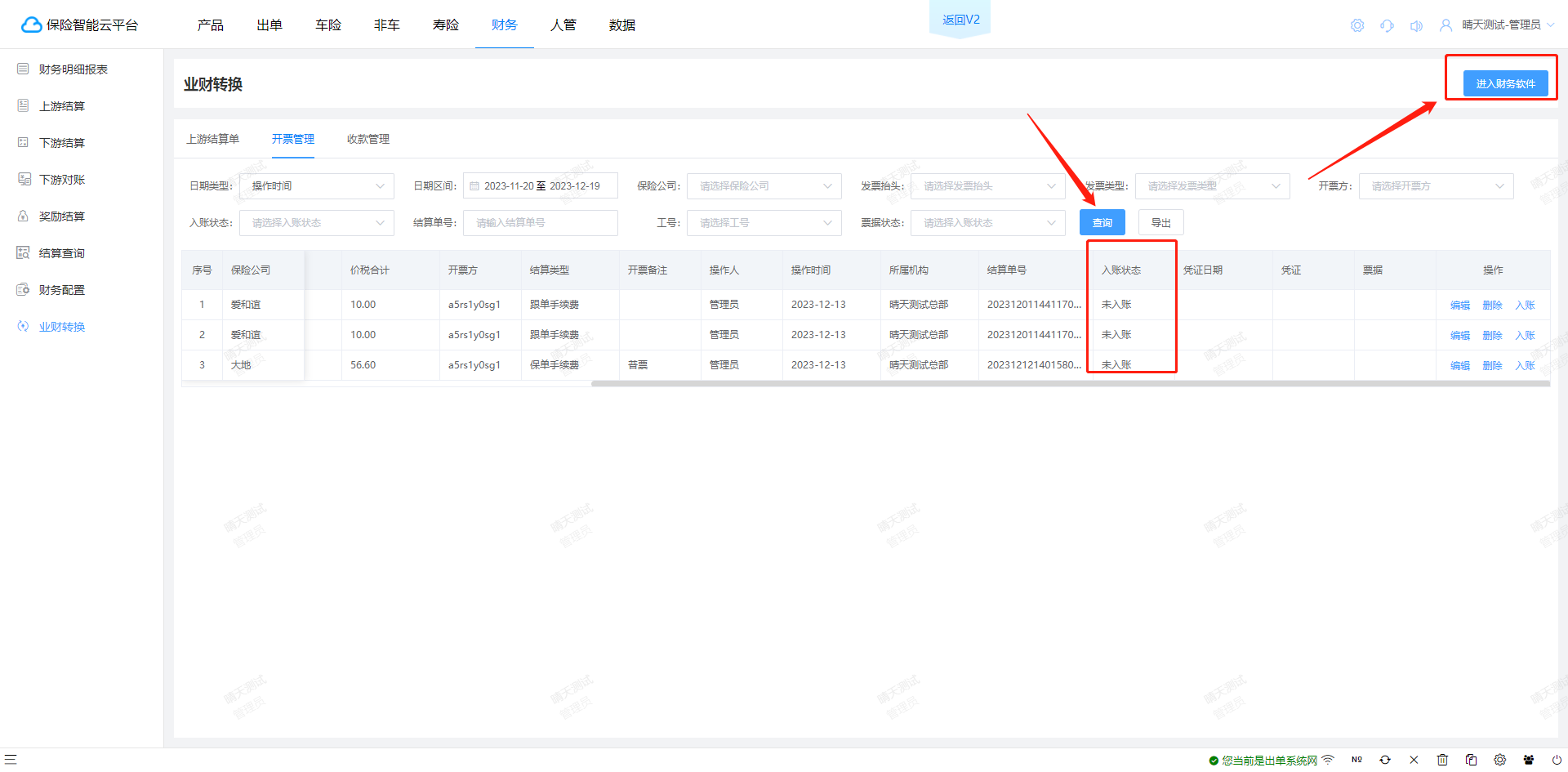This screenshot has height=772, width=1568.
Task: Click the 结算单号 input field
Action: 541,223
